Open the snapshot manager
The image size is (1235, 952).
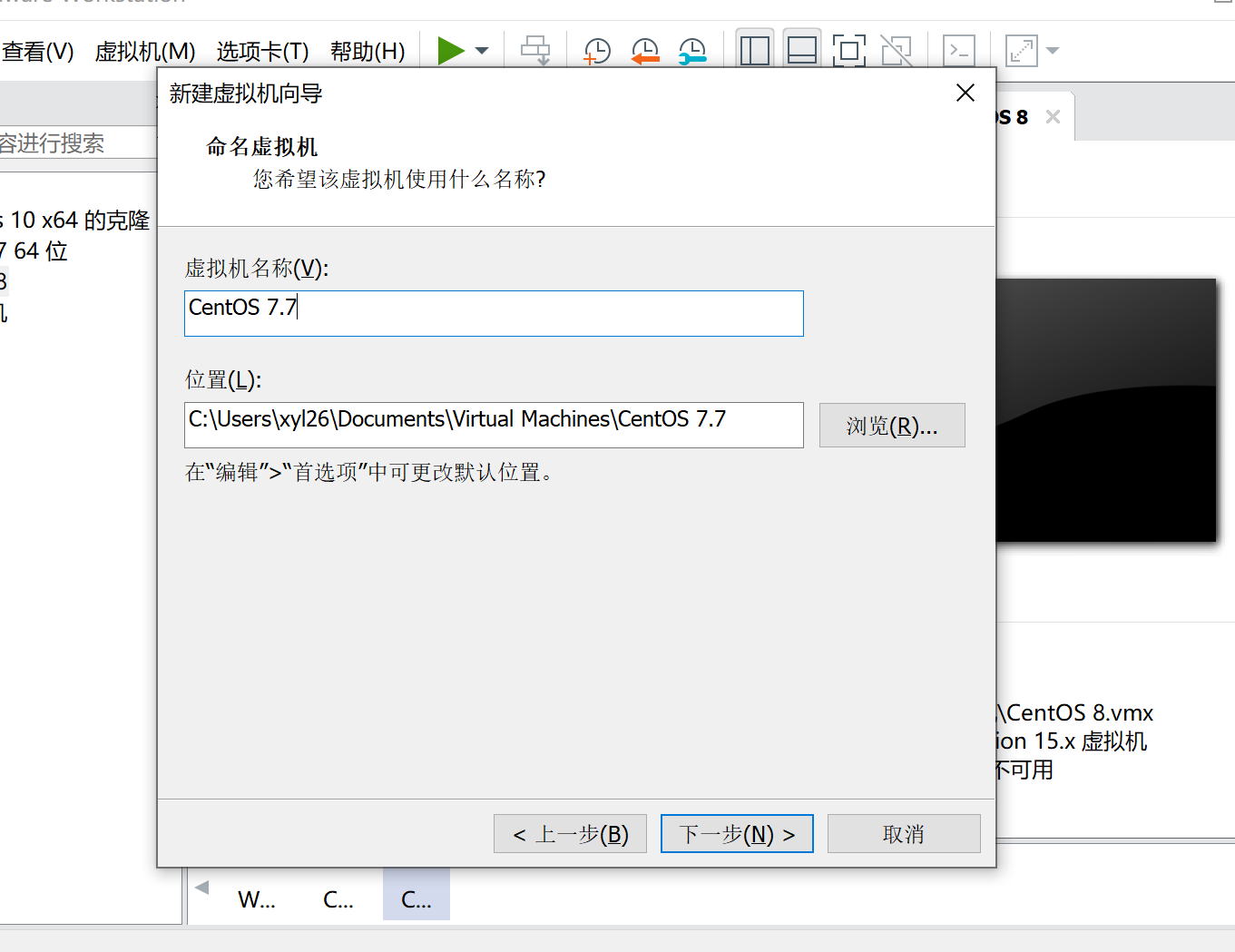pos(691,51)
